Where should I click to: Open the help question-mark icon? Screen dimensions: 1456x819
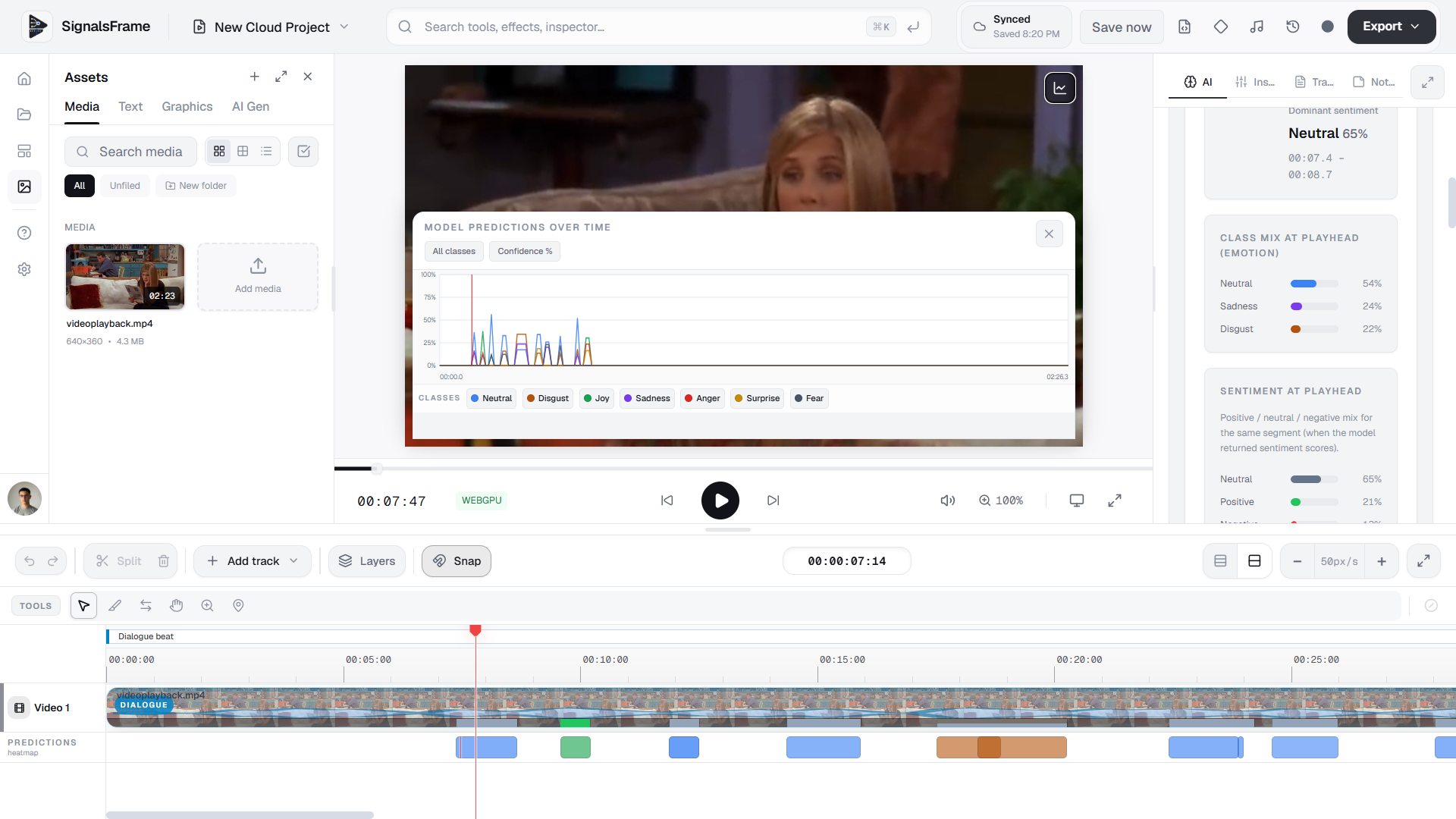[x=24, y=233]
